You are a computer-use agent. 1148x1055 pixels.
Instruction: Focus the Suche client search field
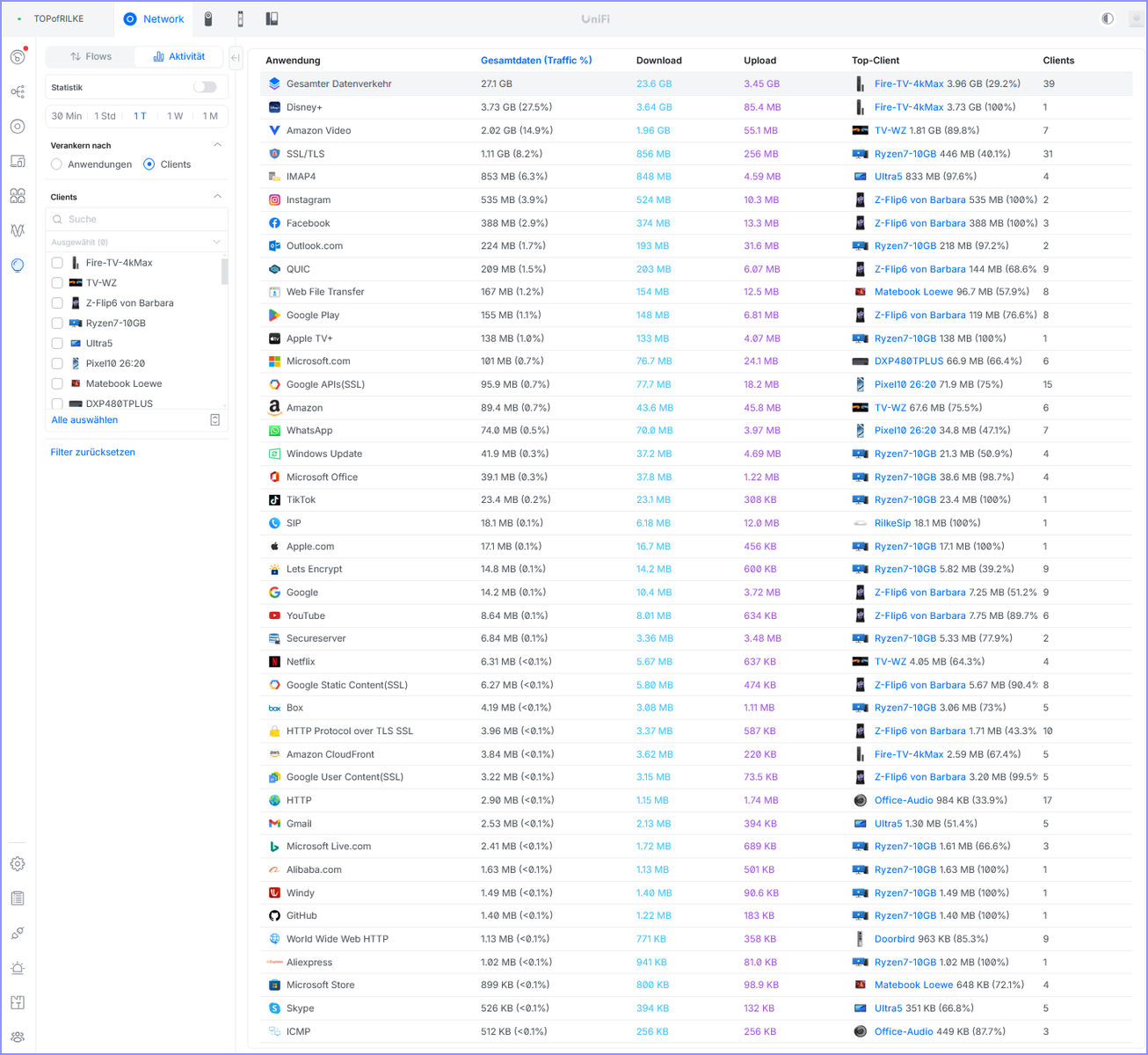(137, 219)
